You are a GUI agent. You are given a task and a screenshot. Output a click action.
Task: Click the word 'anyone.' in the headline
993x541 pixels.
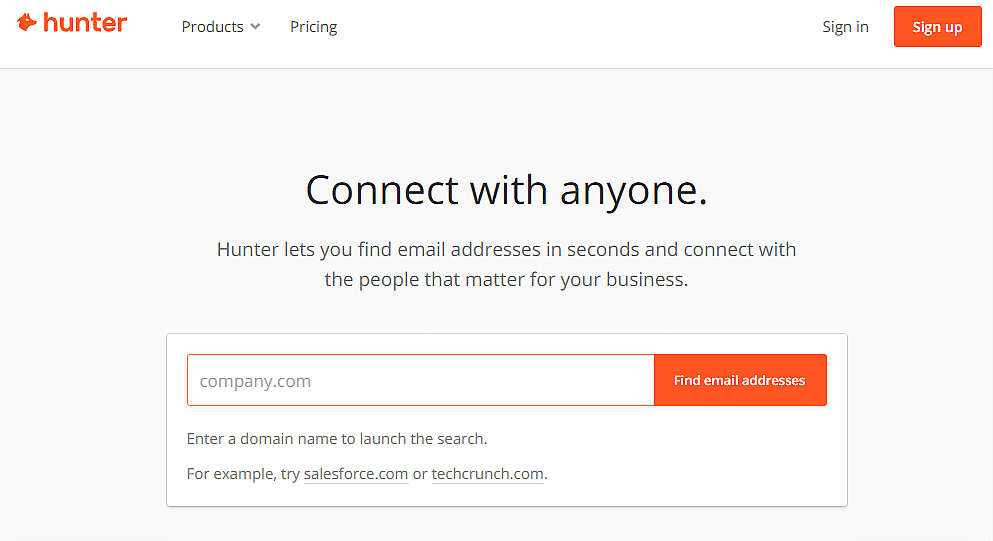(634, 190)
